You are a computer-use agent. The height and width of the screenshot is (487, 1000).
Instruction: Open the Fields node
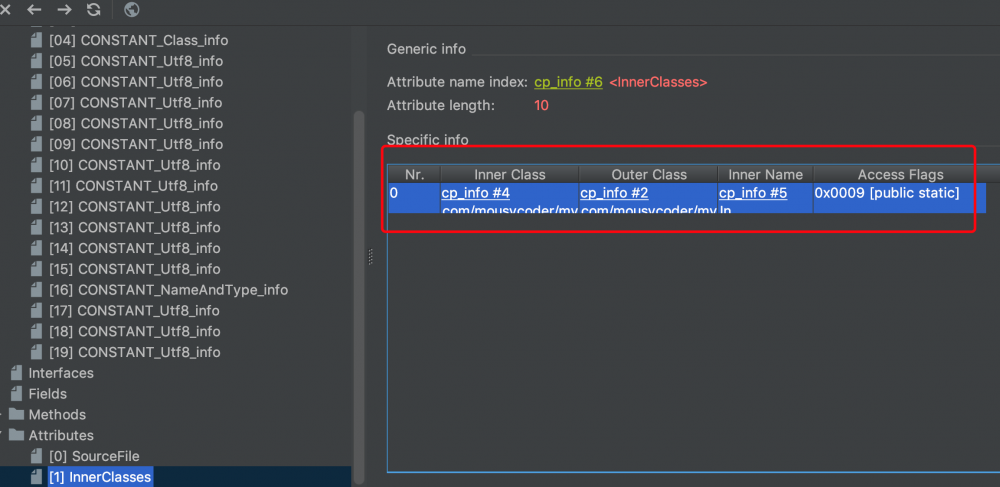(x=47, y=394)
